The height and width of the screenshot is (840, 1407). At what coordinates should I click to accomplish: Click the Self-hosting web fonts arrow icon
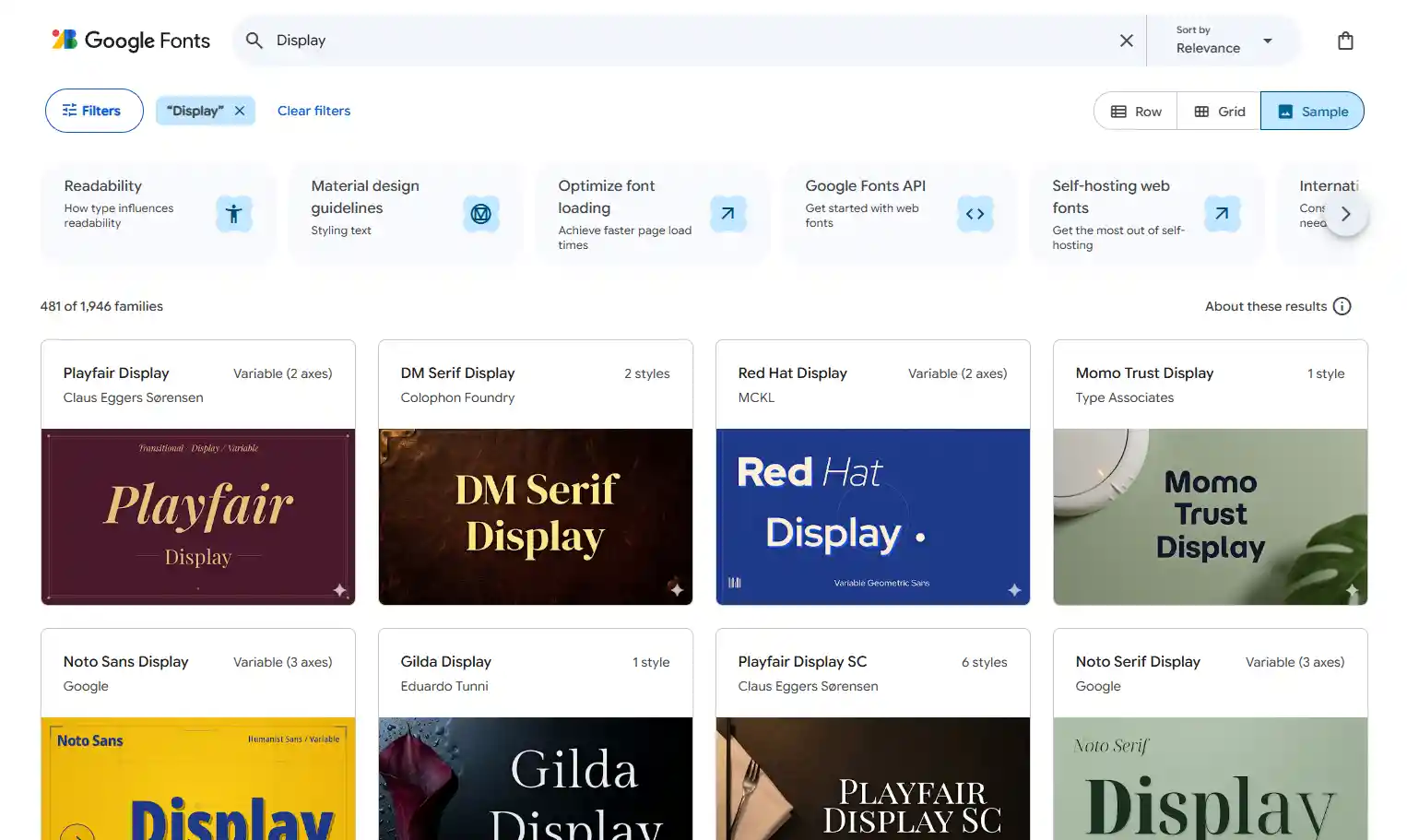click(1223, 214)
